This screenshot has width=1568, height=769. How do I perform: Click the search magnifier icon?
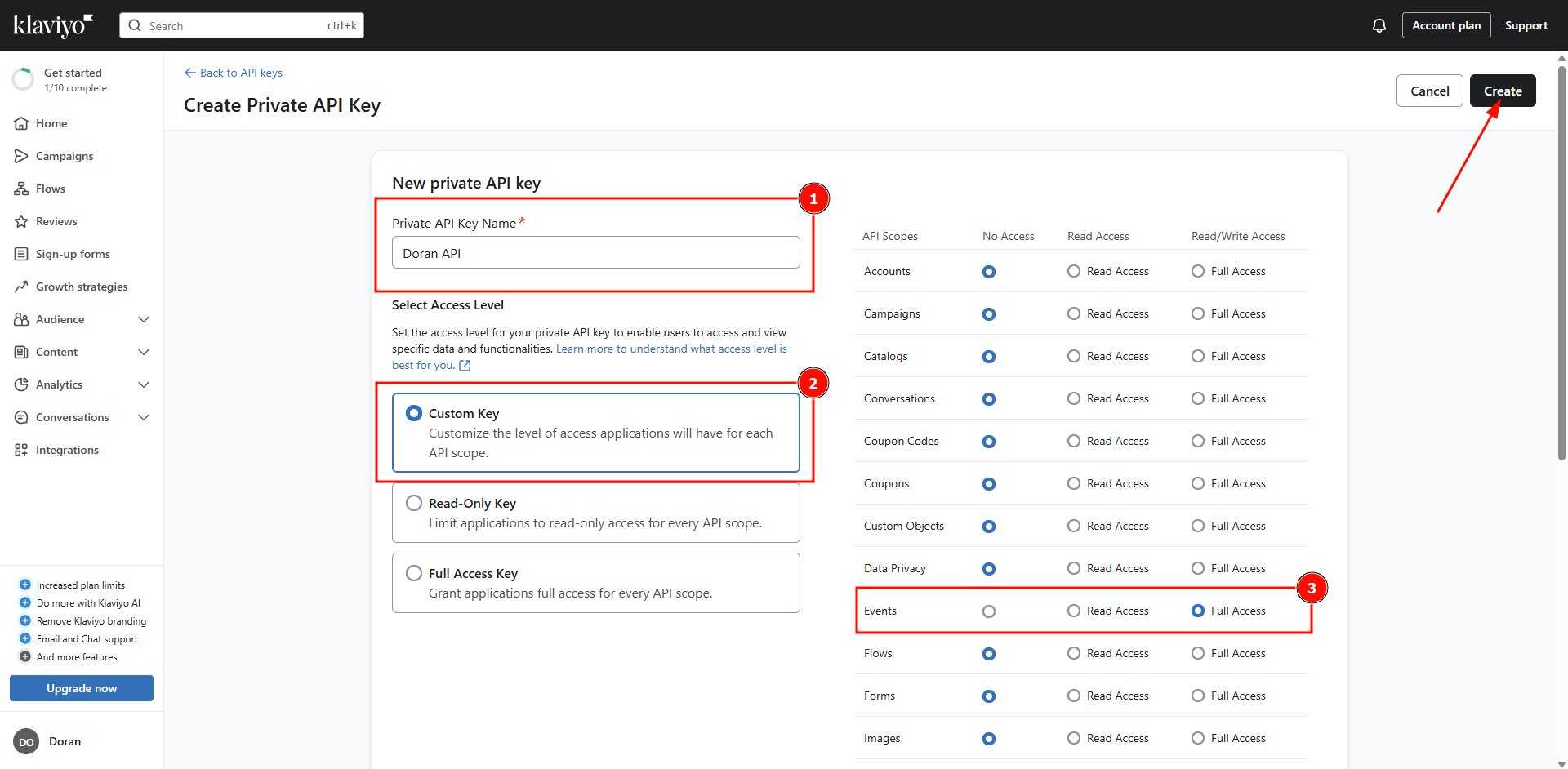point(136,25)
